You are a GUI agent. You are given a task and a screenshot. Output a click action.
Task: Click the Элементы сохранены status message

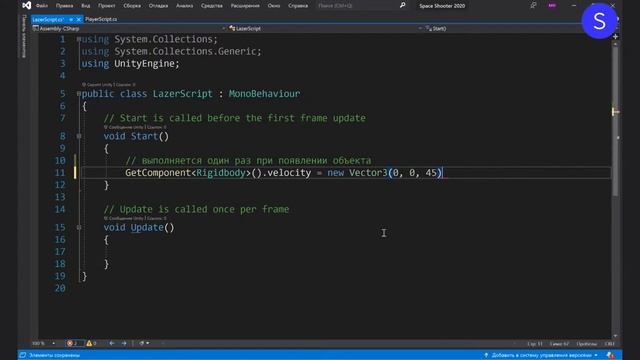pyautogui.click(x=54, y=355)
